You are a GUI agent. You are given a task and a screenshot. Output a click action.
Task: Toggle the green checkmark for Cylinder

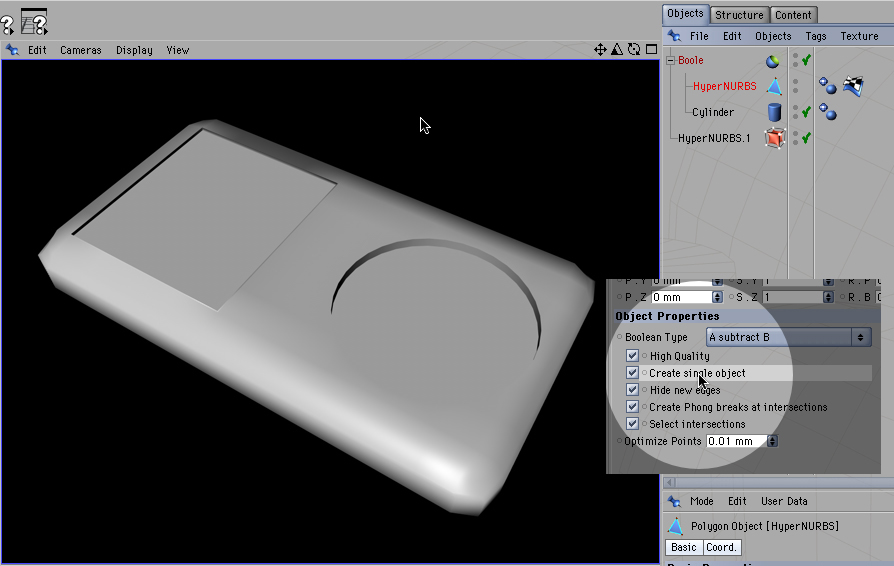(x=806, y=112)
